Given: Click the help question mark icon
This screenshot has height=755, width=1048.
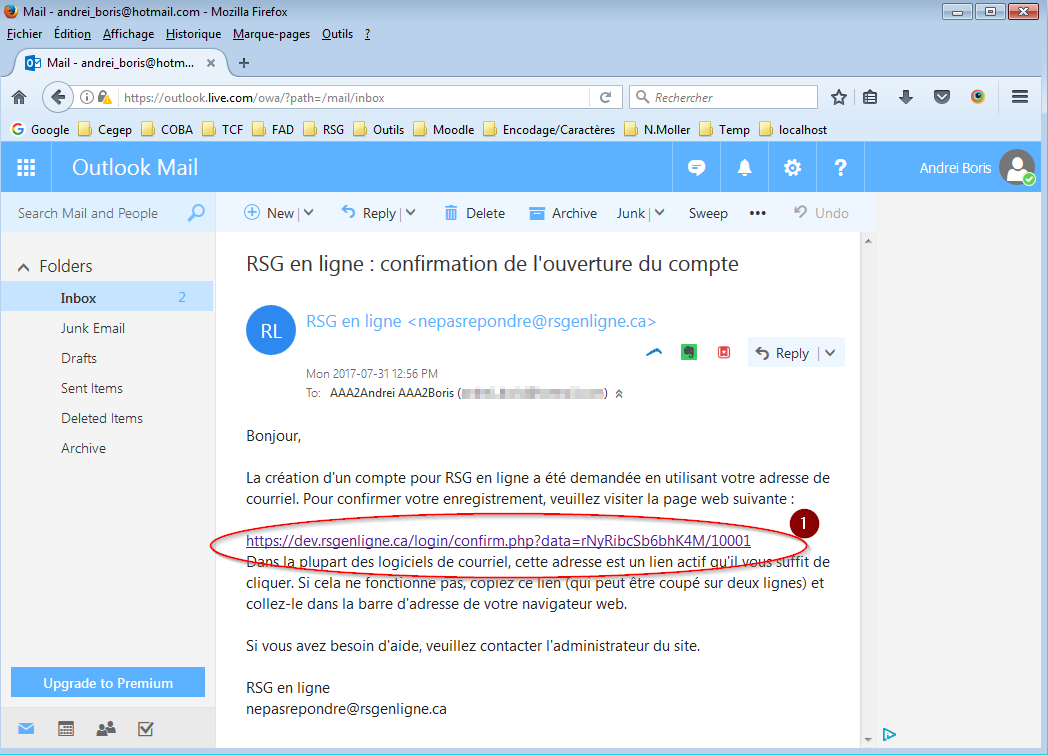Looking at the screenshot, I should tap(840, 168).
